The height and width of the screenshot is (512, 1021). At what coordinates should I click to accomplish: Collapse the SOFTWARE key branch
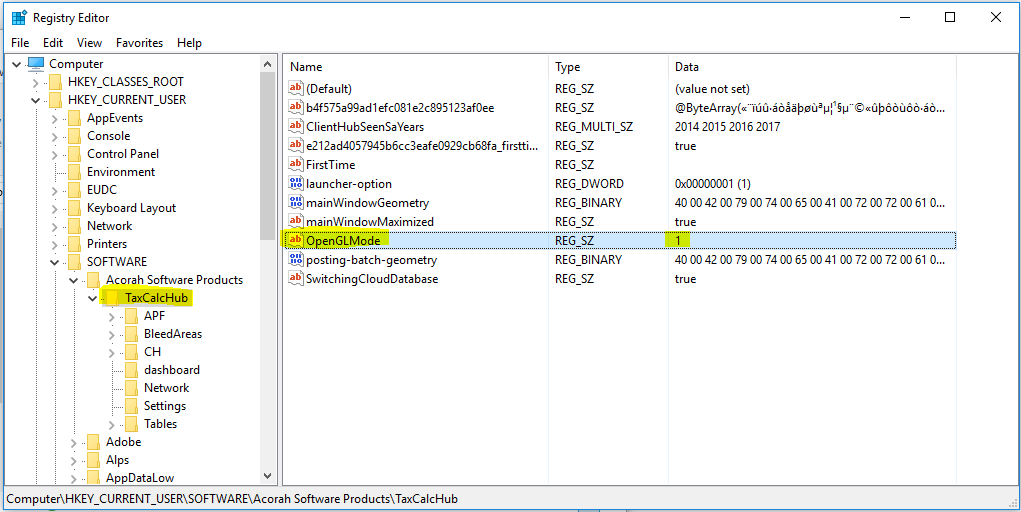coord(55,262)
